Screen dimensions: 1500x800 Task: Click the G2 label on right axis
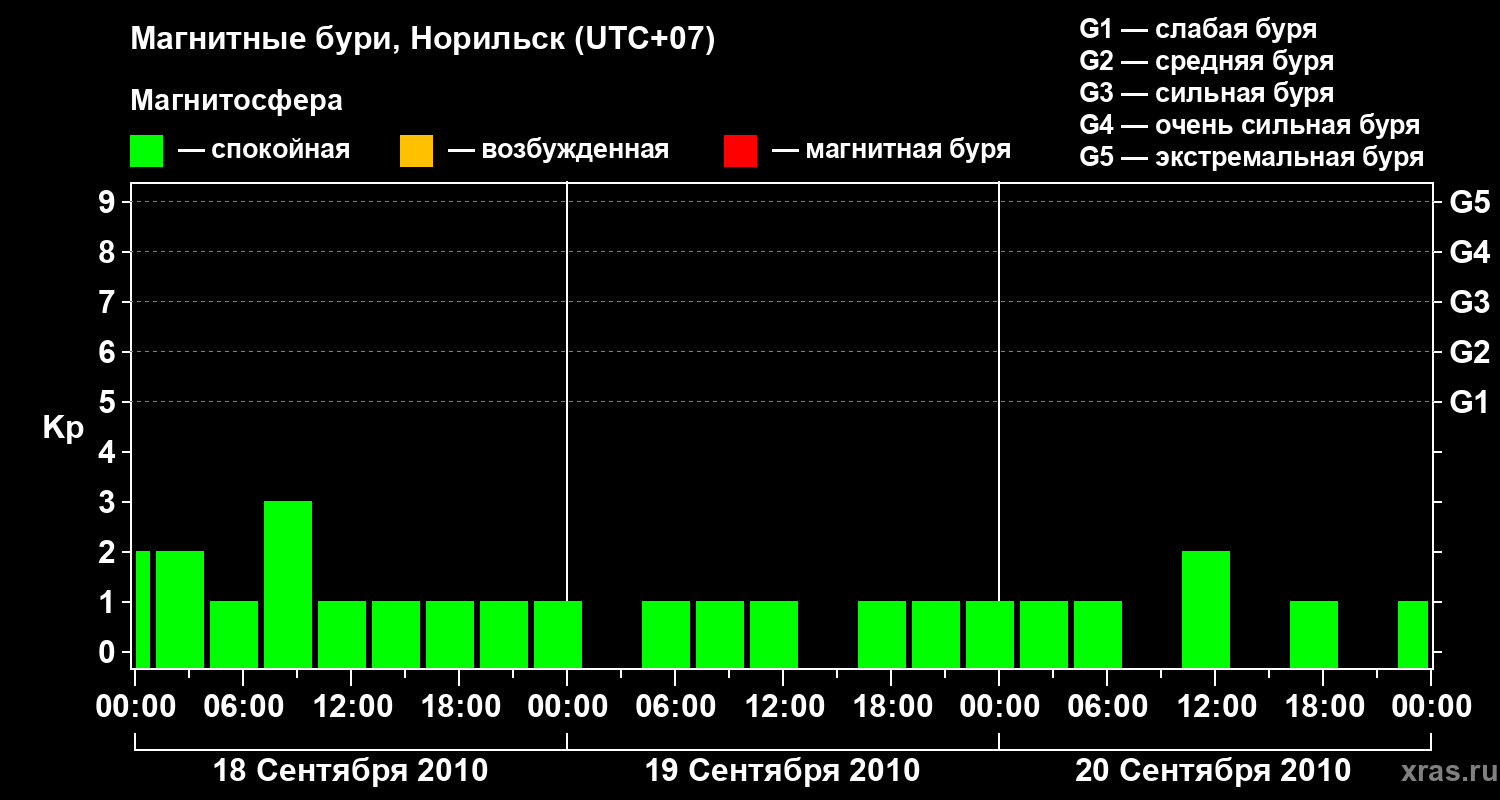click(1470, 352)
